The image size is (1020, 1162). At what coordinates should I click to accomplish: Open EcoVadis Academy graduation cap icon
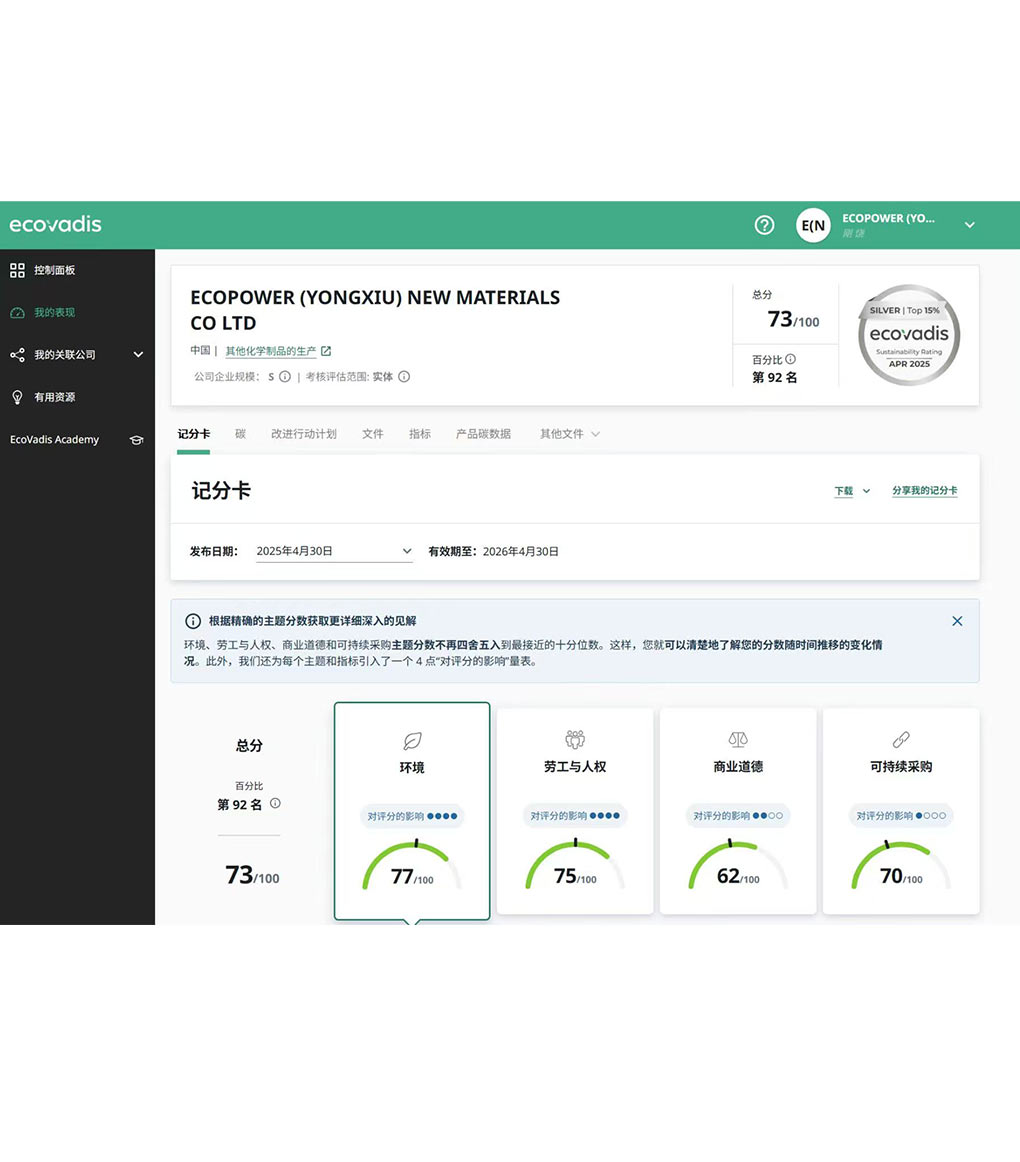click(x=136, y=439)
